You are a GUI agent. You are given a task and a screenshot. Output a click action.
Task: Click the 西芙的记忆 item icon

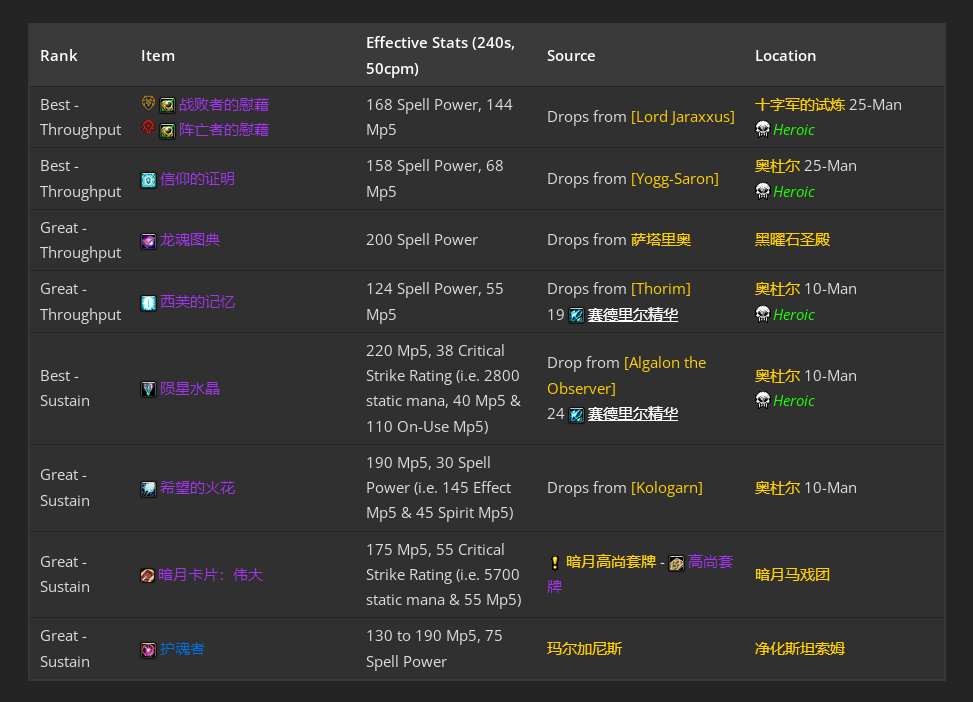pos(148,303)
